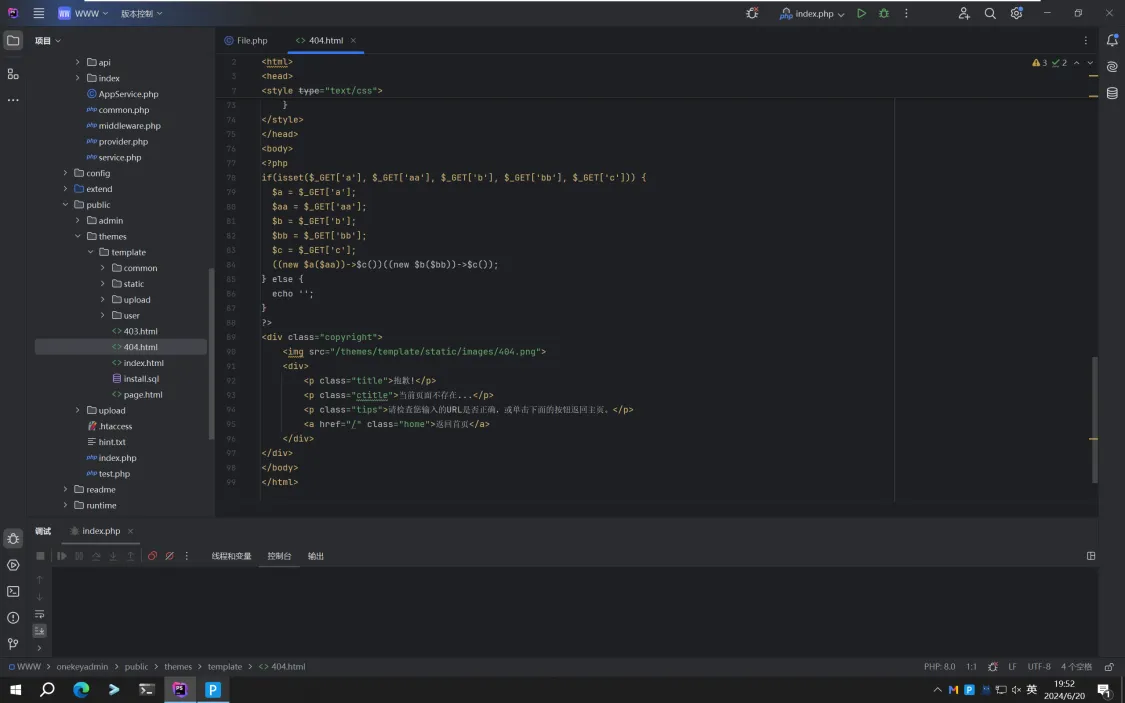Open the index.php run configuration dropdown
Viewport: 1125px width, 703px height.
pos(812,14)
